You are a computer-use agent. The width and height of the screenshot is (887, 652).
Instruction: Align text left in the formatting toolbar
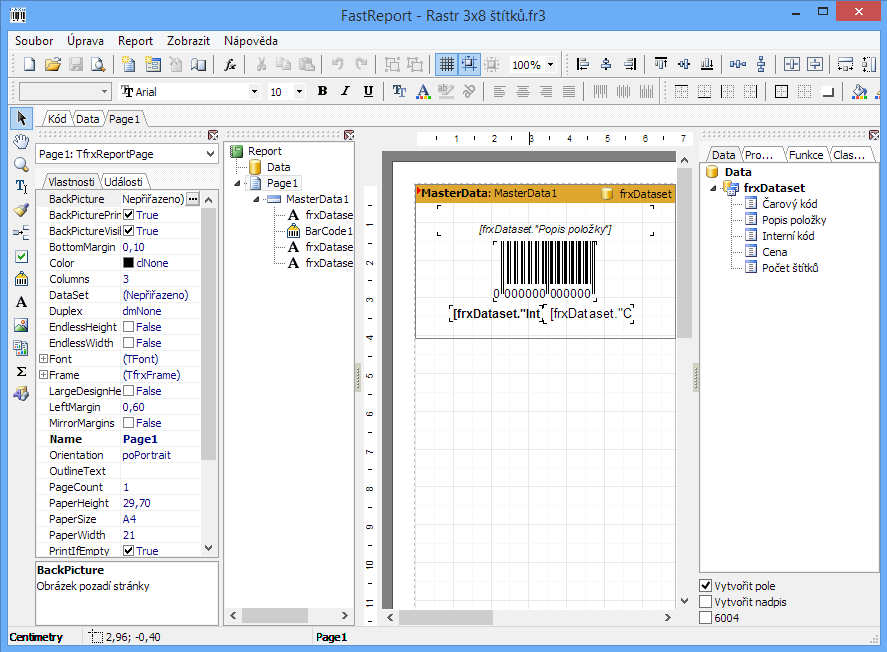pyautogui.click(x=499, y=91)
